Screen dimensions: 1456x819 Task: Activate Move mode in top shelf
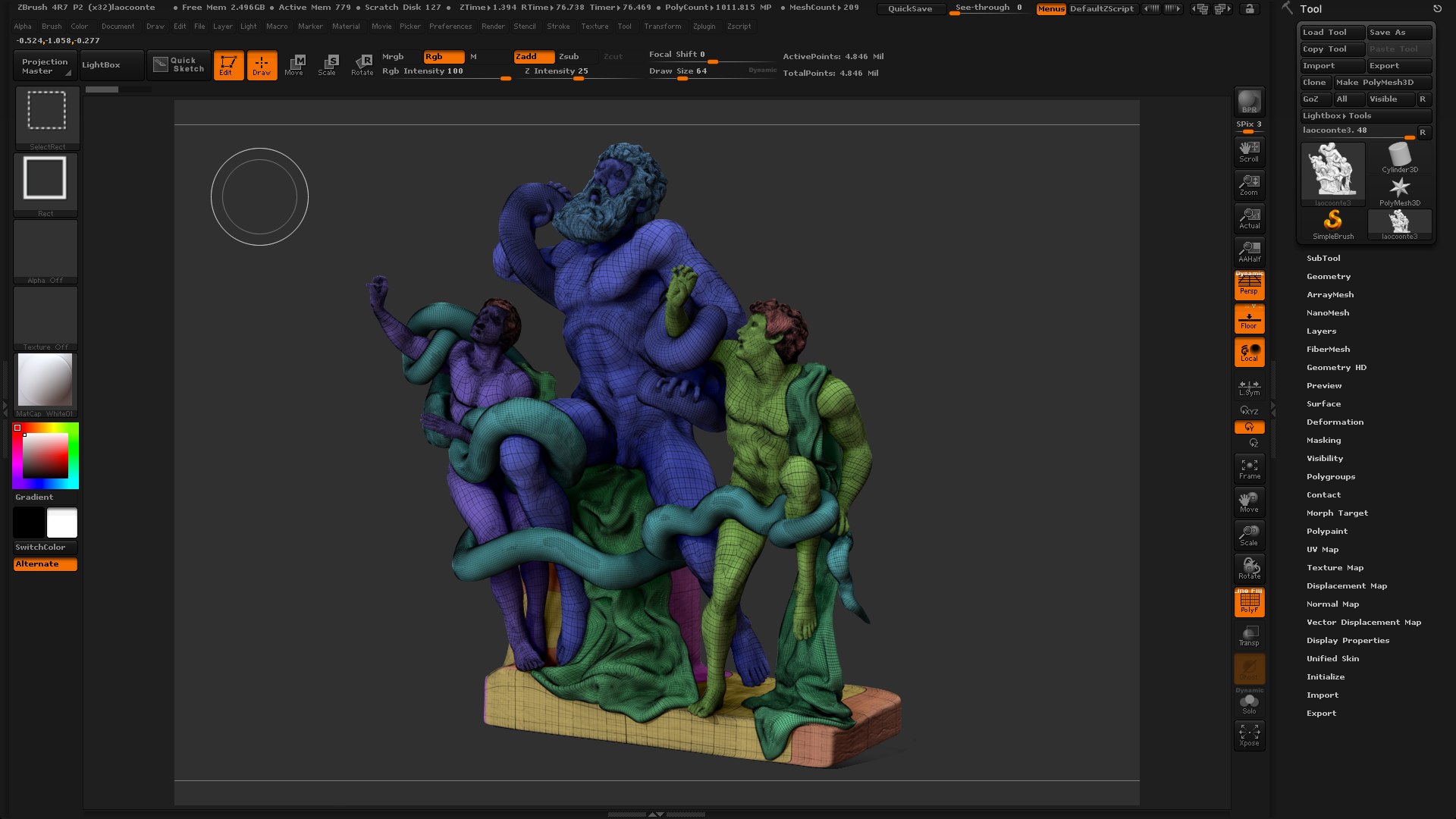294,64
